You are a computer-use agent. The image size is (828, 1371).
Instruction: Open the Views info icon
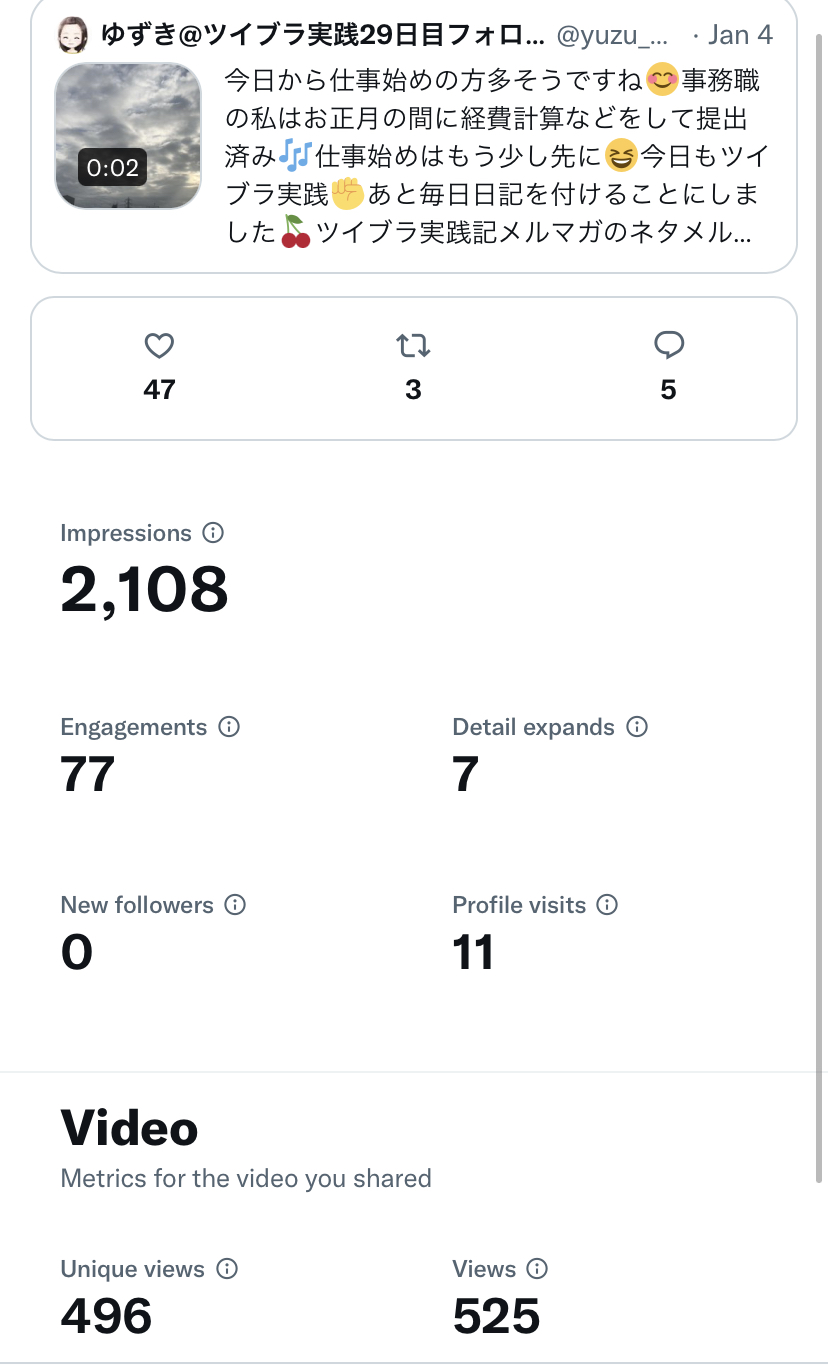click(x=537, y=1269)
